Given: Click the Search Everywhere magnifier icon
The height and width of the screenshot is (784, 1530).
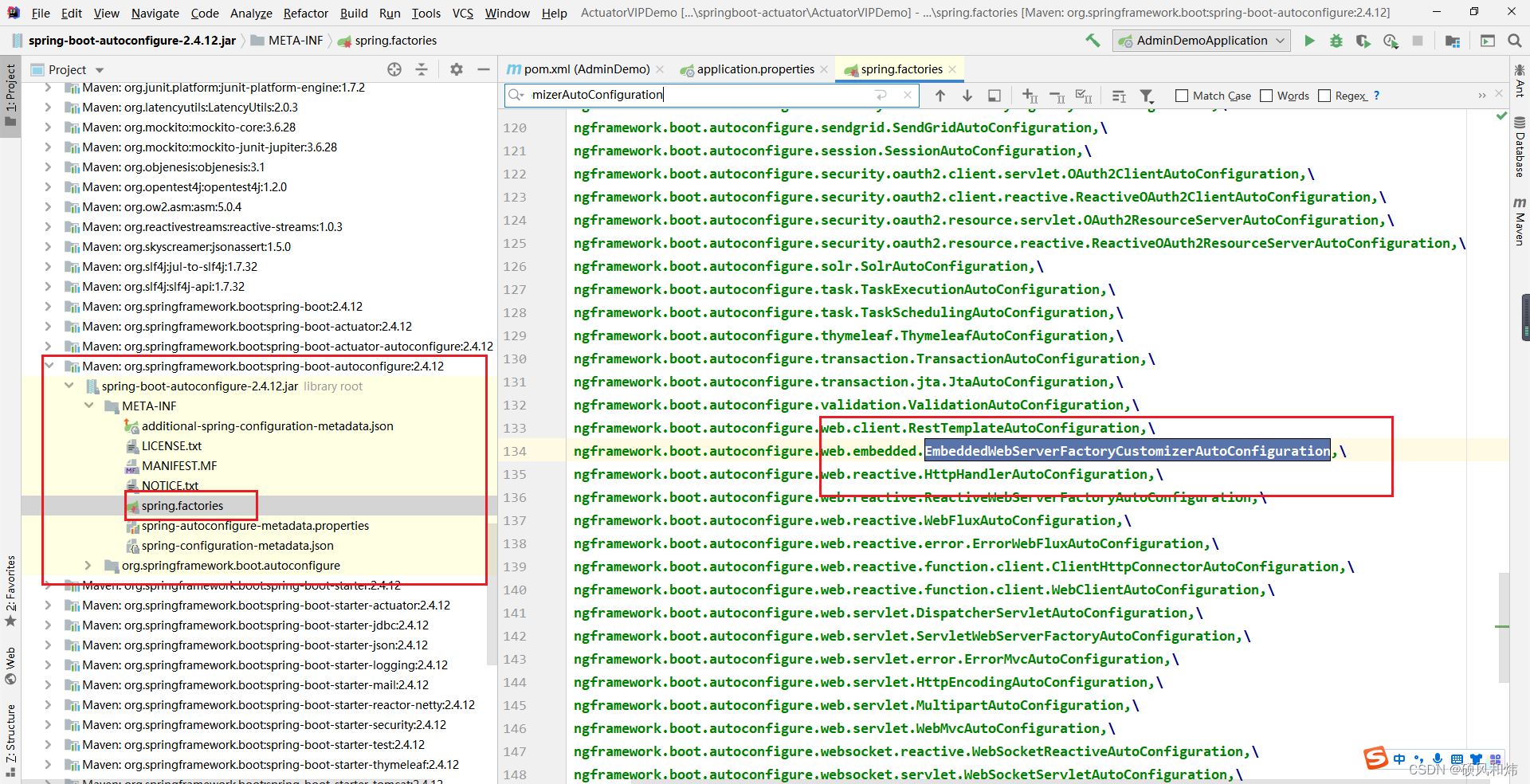Looking at the screenshot, I should click(1515, 41).
